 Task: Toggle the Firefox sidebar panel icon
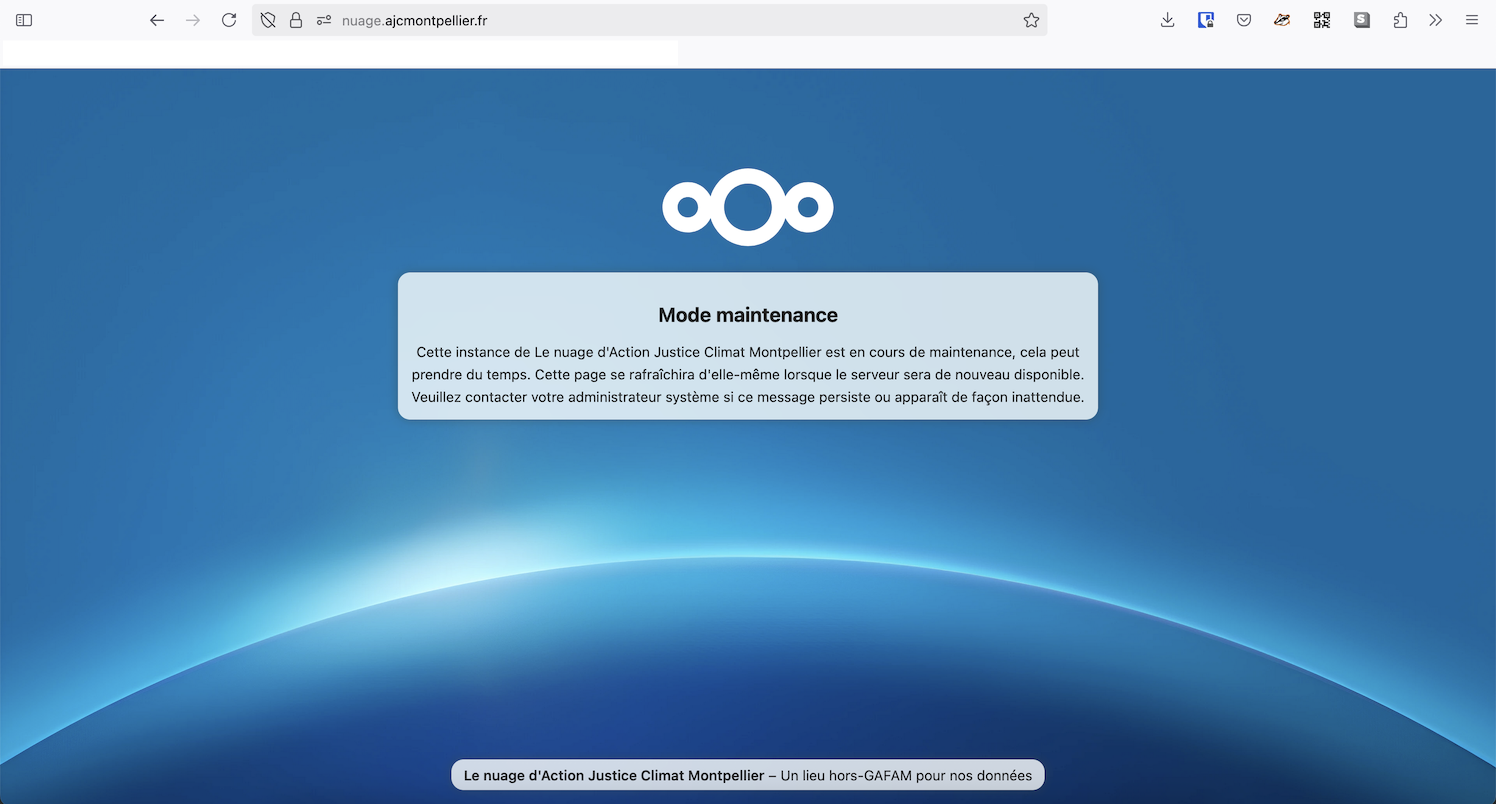pos(24,20)
